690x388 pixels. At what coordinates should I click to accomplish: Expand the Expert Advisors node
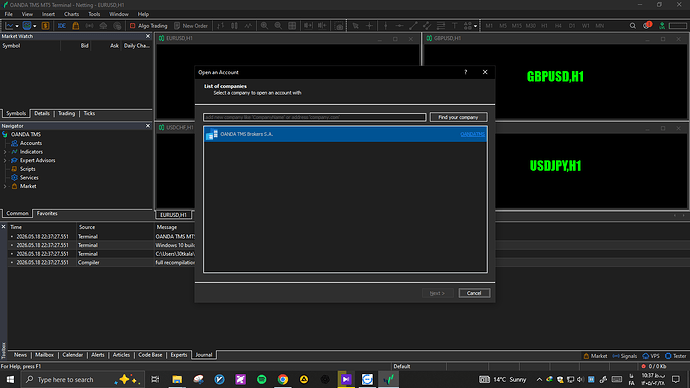coord(5,161)
